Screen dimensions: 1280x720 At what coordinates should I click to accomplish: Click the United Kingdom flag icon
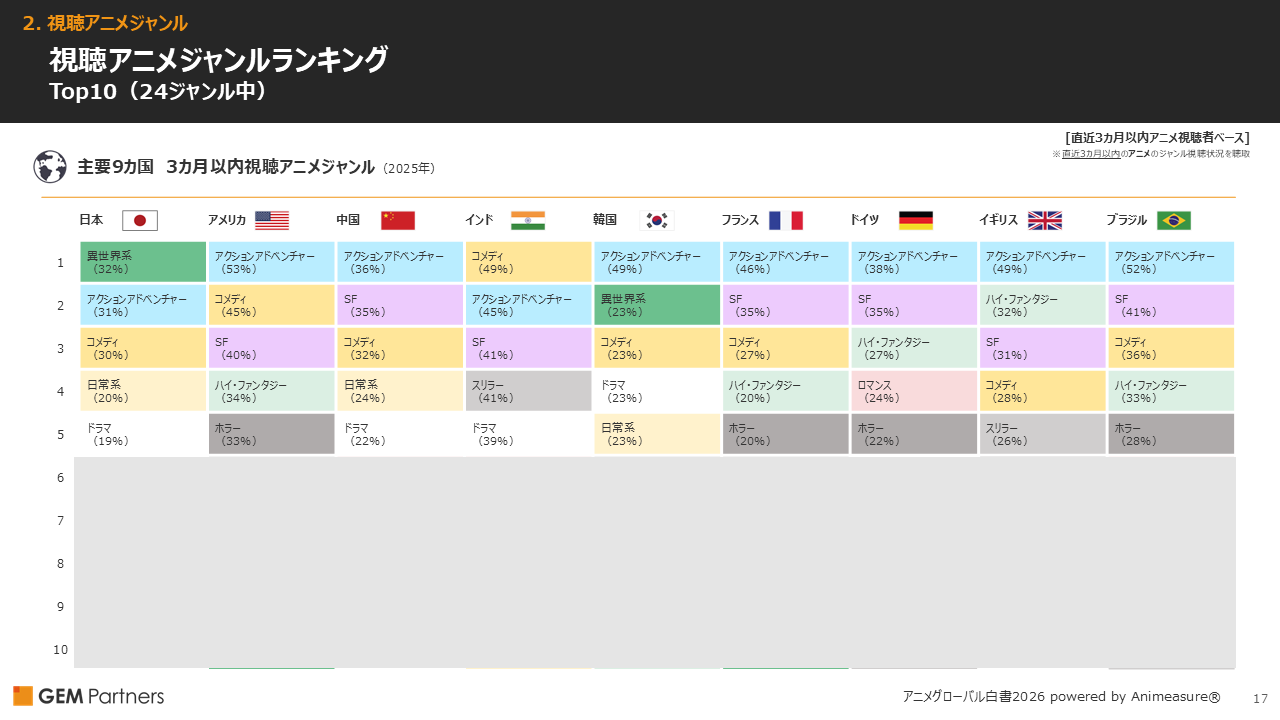pyautogui.click(x=1044, y=220)
